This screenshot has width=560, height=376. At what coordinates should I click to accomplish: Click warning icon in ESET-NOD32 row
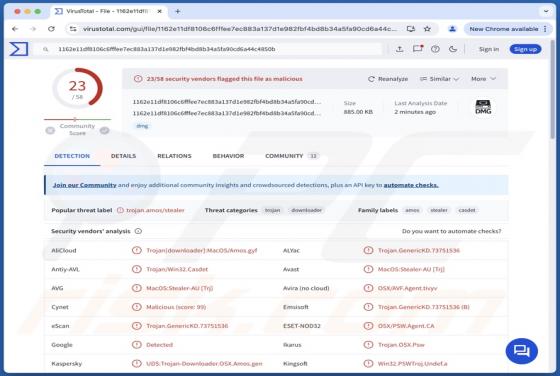[368, 326]
